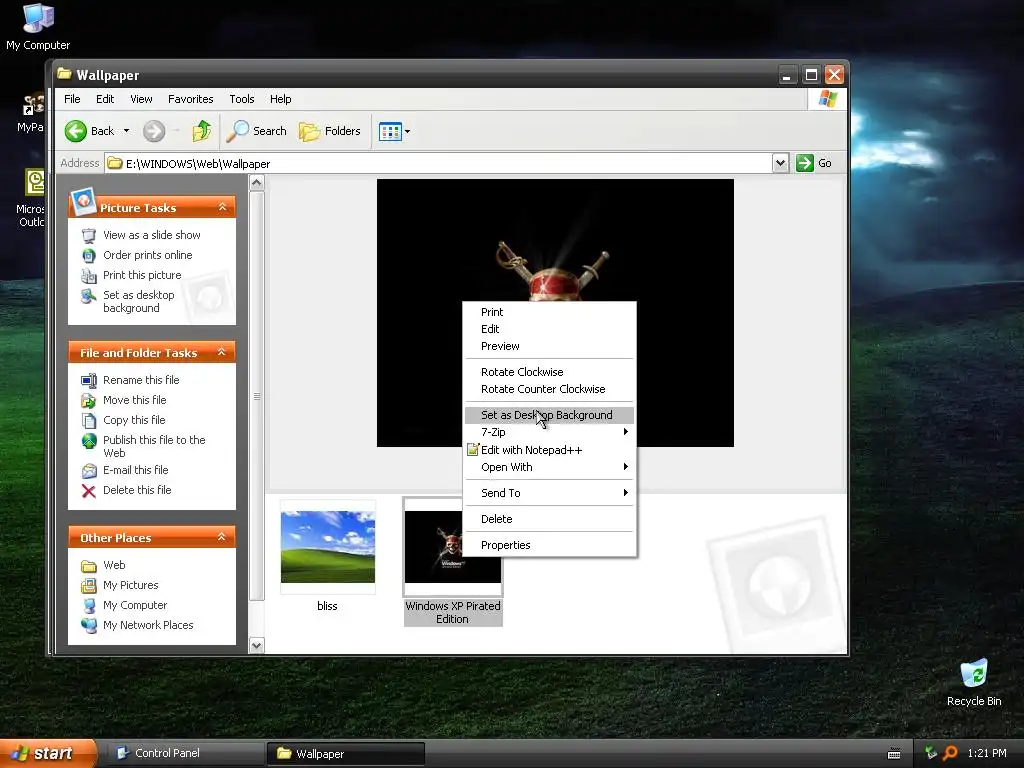The width and height of the screenshot is (1024, 768).
Task: Click the Notepad++ icon in context menu
Action: pos(473,449)
